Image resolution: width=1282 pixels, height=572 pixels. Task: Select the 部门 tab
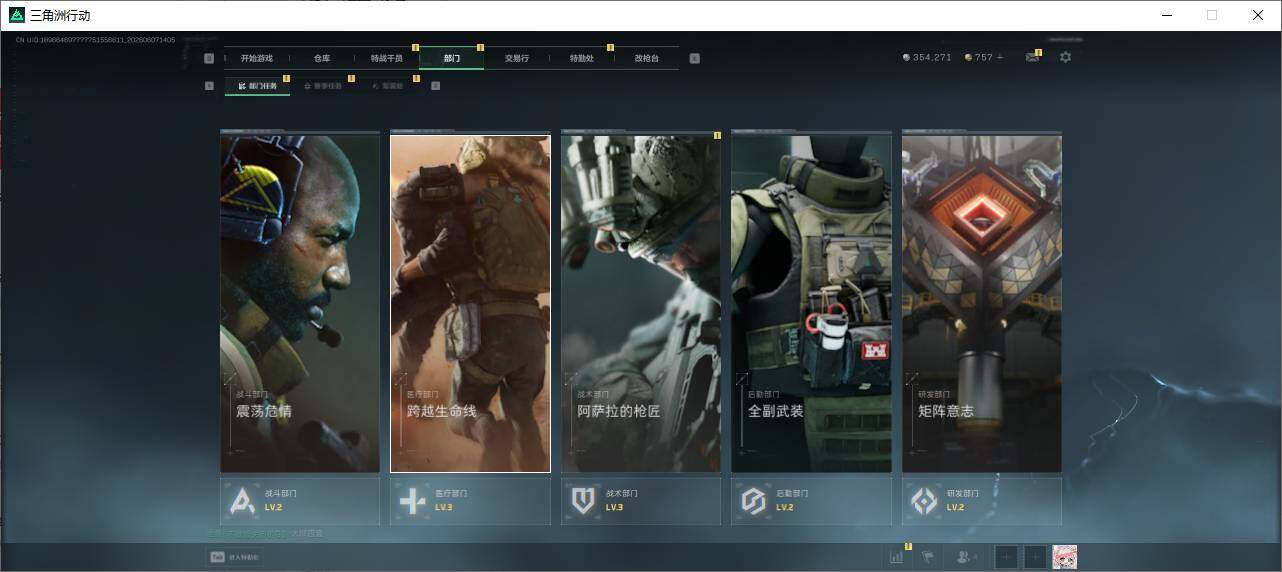point(452,58)
